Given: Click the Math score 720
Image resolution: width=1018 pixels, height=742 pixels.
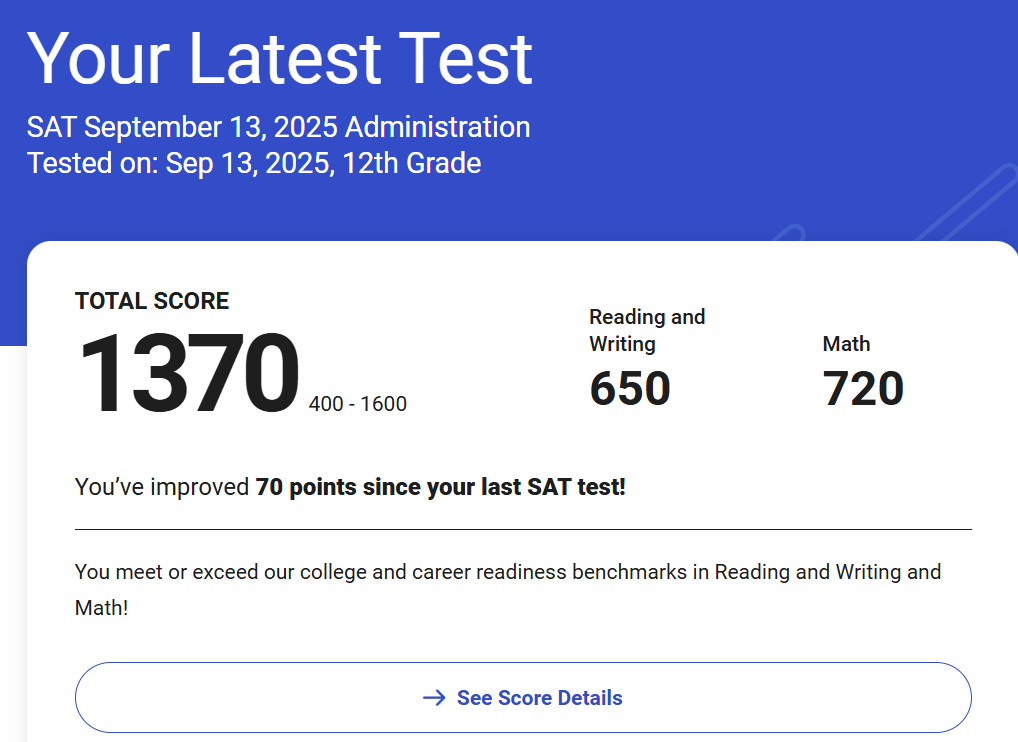Looking at the screenshot, I should click(863, 388).
